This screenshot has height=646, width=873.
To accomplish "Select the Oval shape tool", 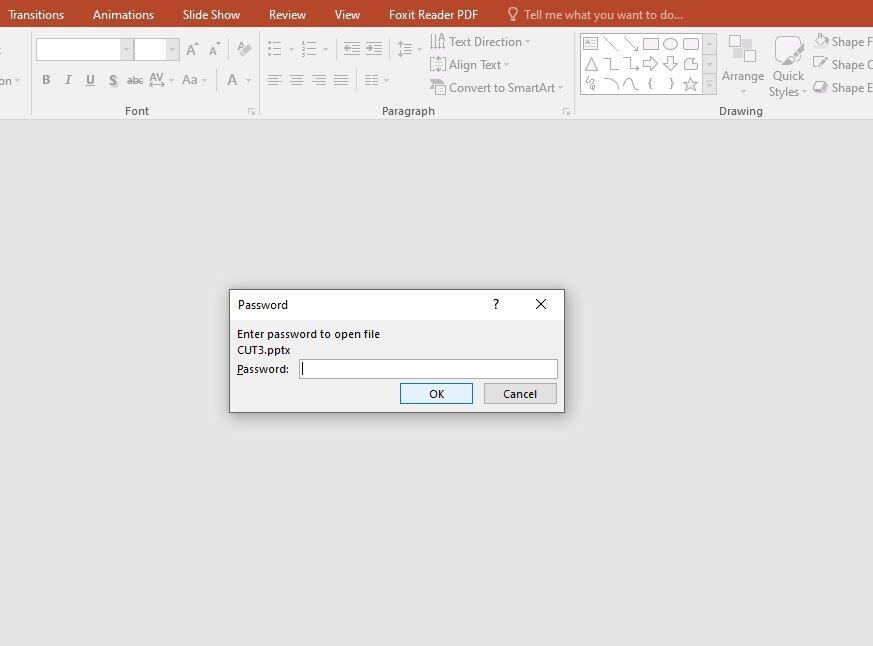I will point(670,43).
